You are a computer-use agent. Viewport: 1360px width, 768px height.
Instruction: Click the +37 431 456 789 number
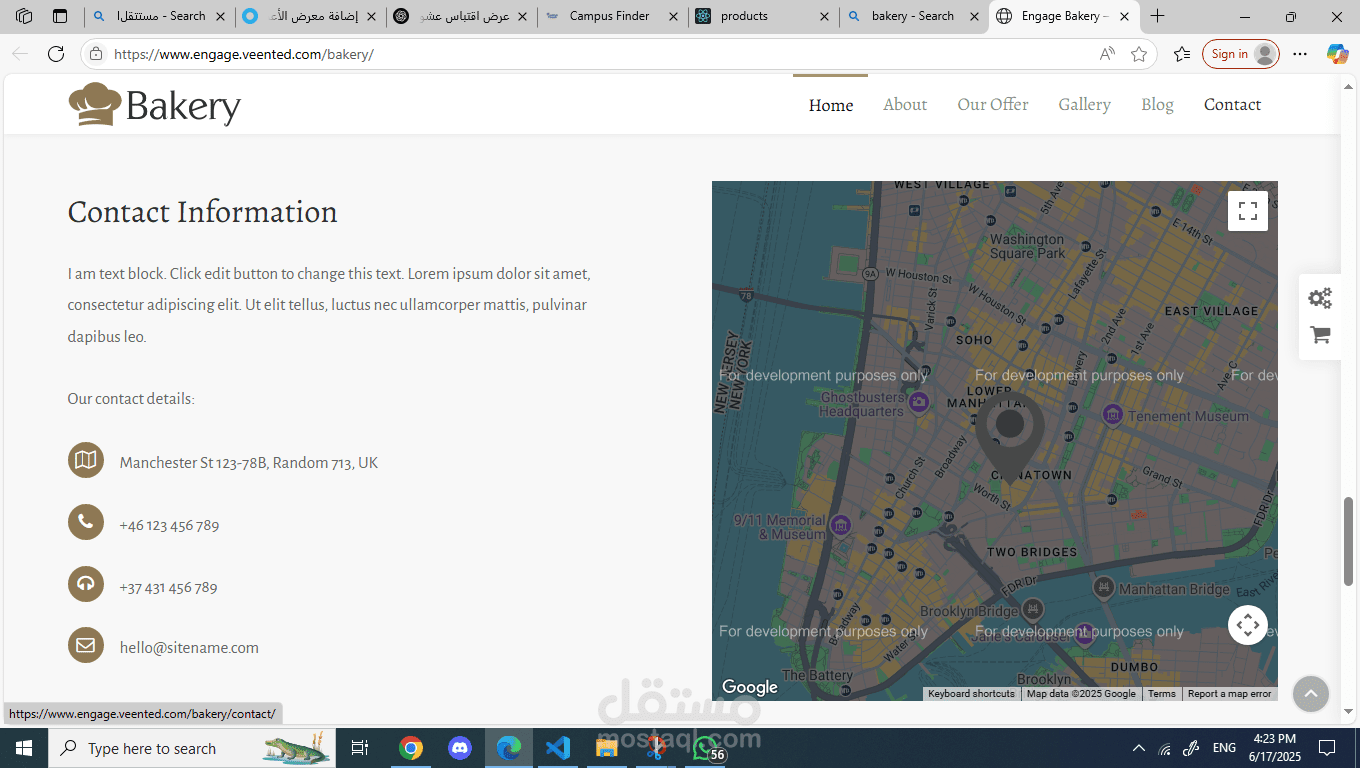click(x=168, y=587)
